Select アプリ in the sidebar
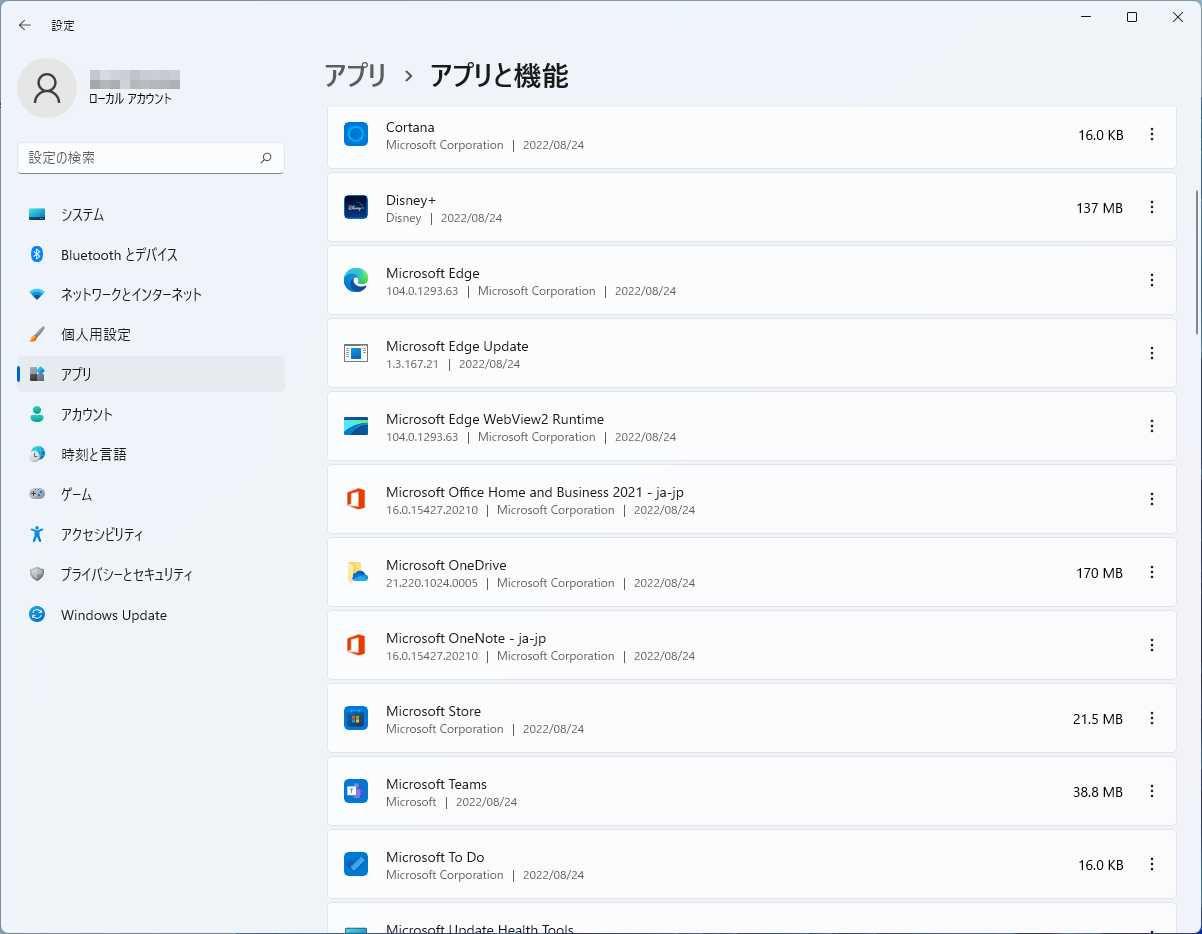 [151, 374]
